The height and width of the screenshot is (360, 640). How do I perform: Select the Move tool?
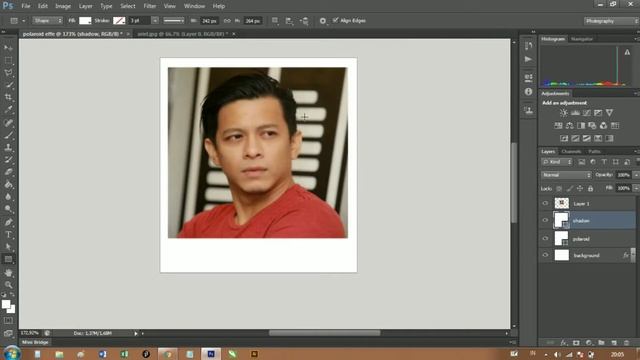pyautogui.click(x=8, y=48)
